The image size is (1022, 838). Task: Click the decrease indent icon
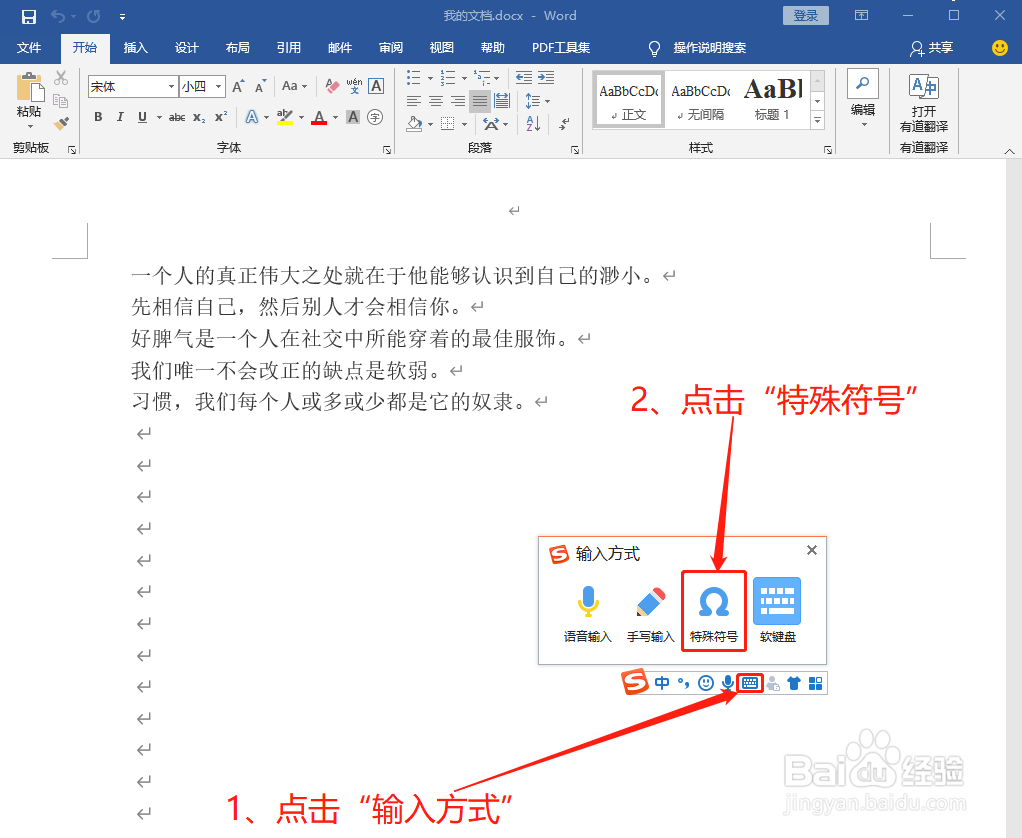[524, 78]
